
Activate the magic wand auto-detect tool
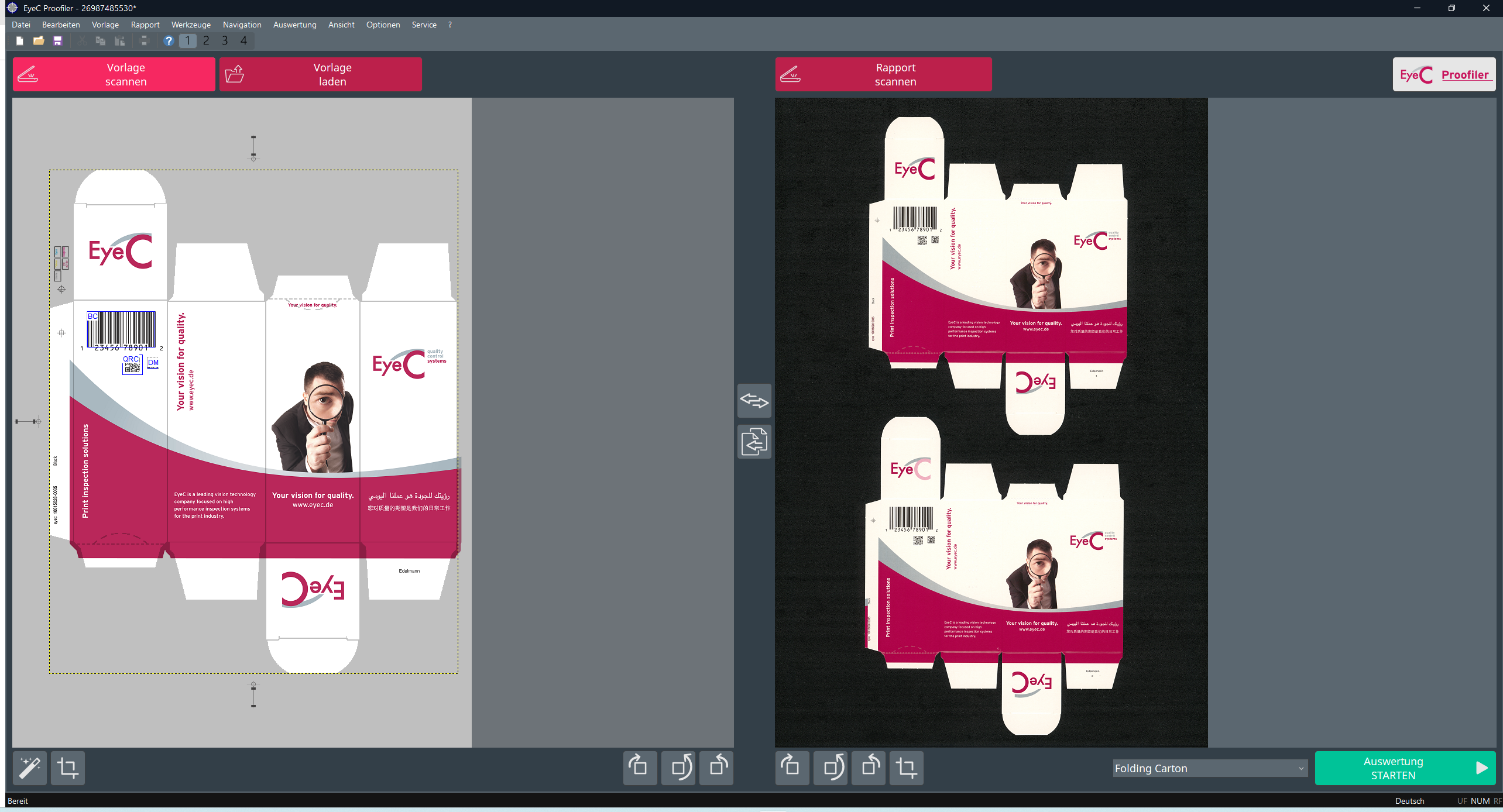(30, 768)
